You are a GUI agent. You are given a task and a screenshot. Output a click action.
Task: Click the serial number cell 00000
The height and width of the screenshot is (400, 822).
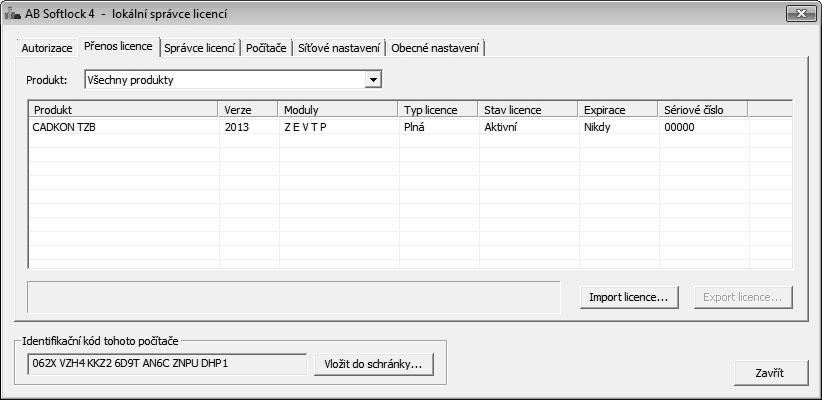679,127
